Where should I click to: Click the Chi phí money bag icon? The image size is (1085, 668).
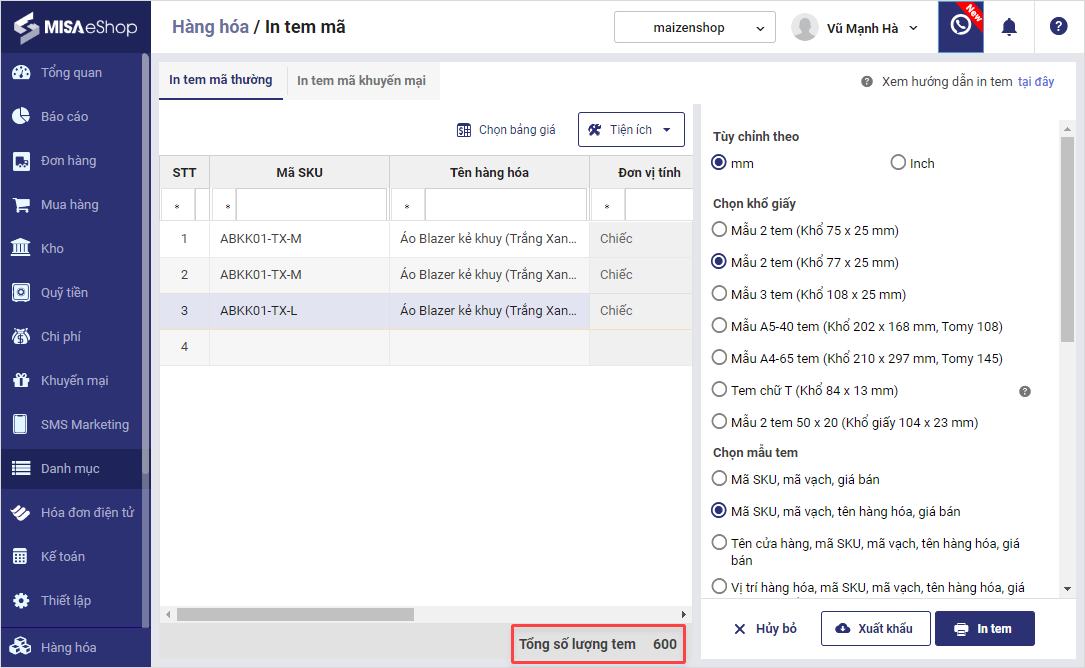click(x=21, y=336)
